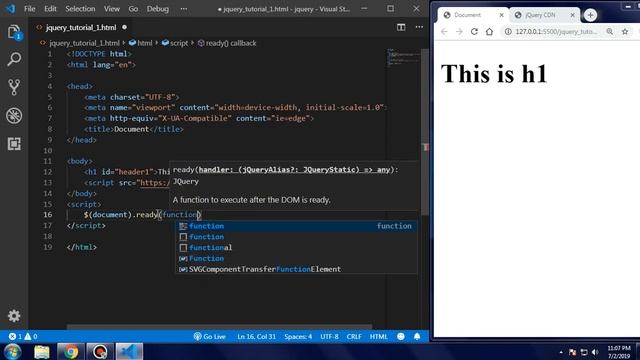640x360 pixels.
Task: Open the Search view in activity bar
Action: click(14, 59)
